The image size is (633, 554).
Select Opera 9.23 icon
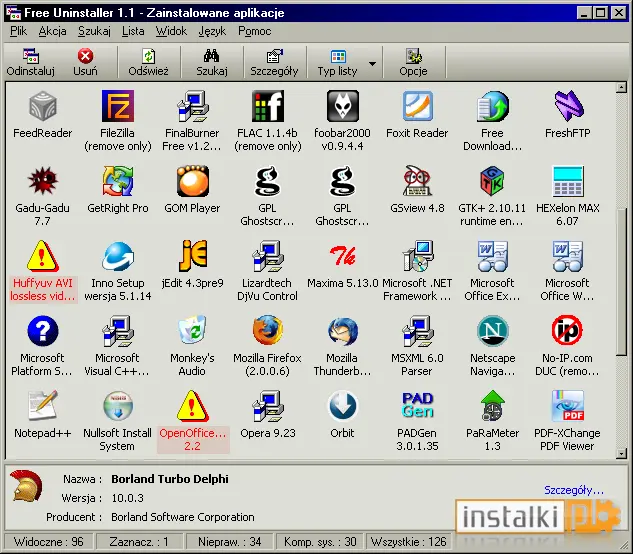point(268,406)
